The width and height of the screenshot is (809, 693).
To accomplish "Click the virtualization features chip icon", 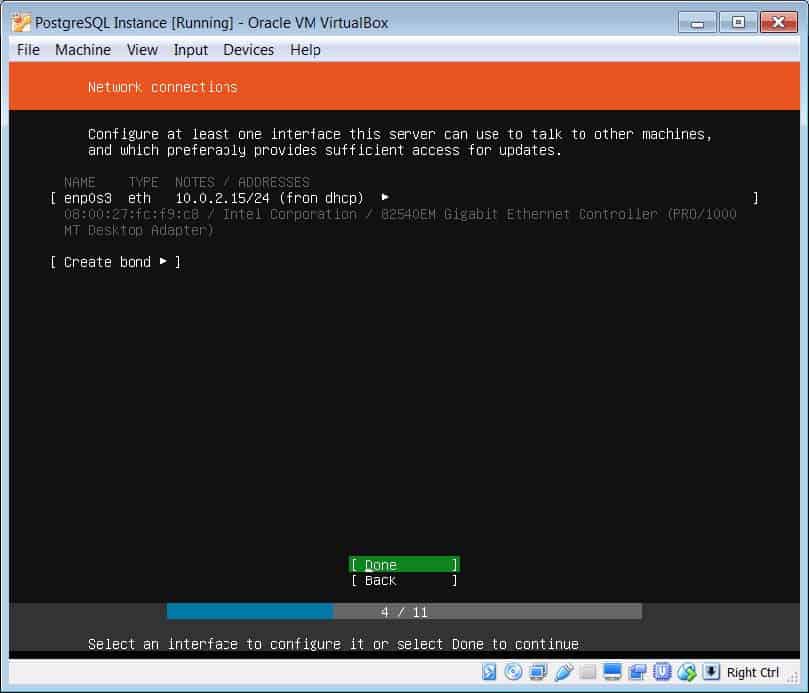I will [x=662, y=672].
